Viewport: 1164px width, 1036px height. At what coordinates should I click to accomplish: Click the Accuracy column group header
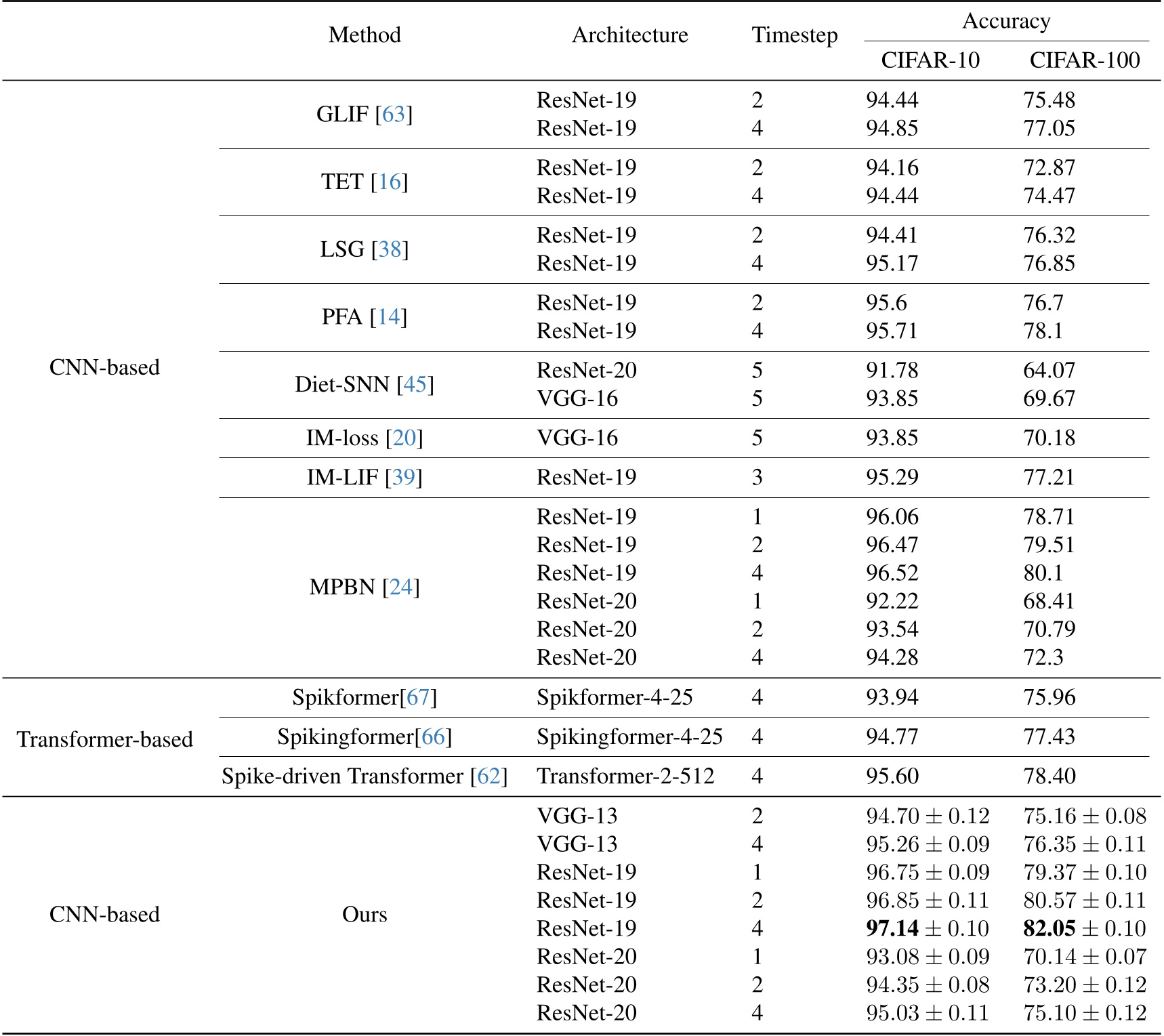1006,22
